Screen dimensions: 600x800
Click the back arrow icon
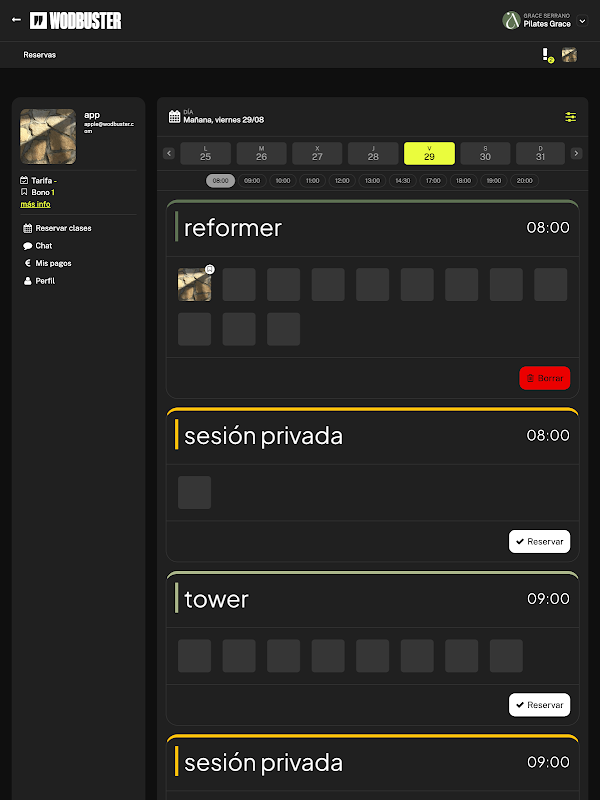(x=16, y=20)
